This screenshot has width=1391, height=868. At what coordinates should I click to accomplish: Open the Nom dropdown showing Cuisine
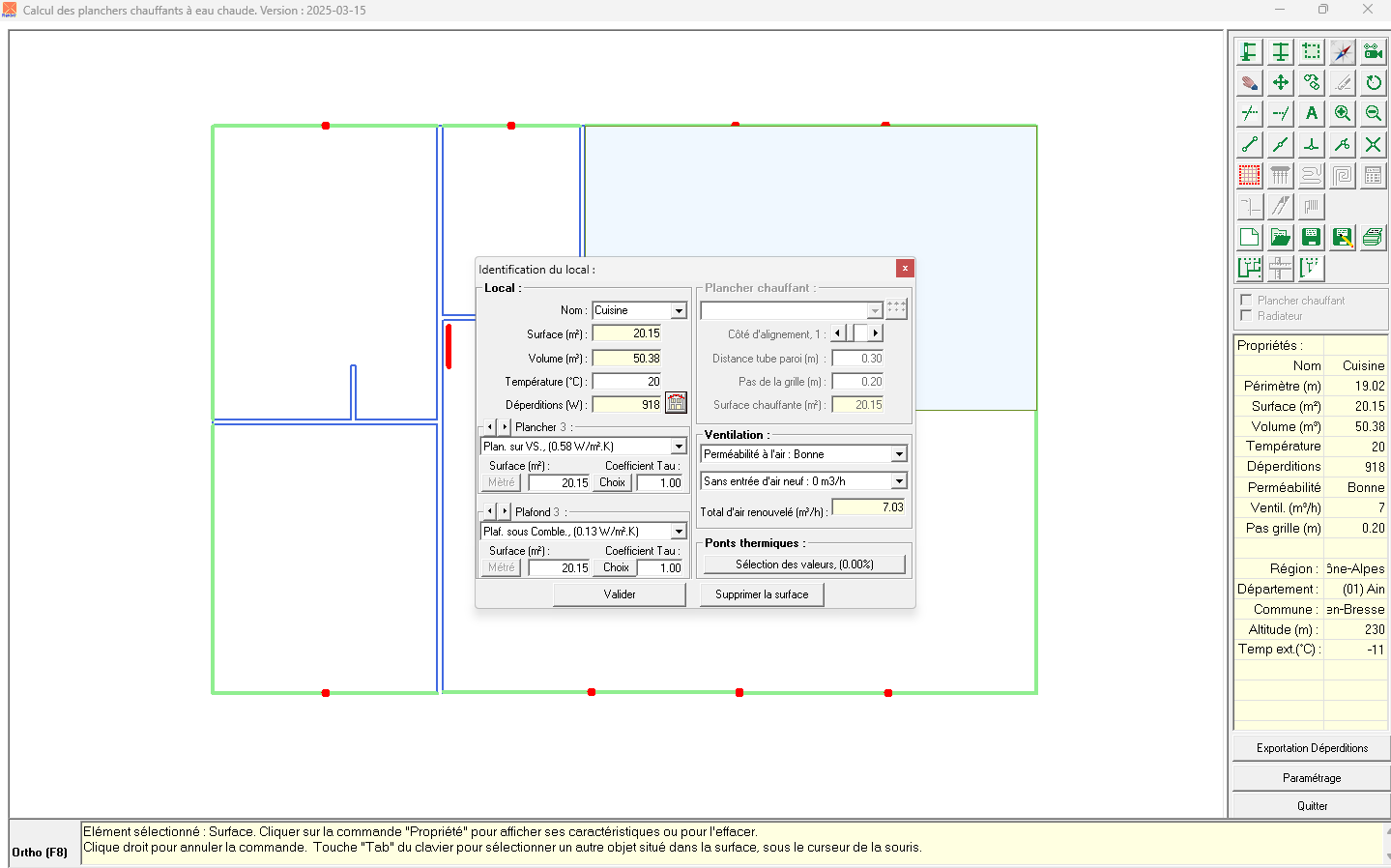tap(679, 309)
